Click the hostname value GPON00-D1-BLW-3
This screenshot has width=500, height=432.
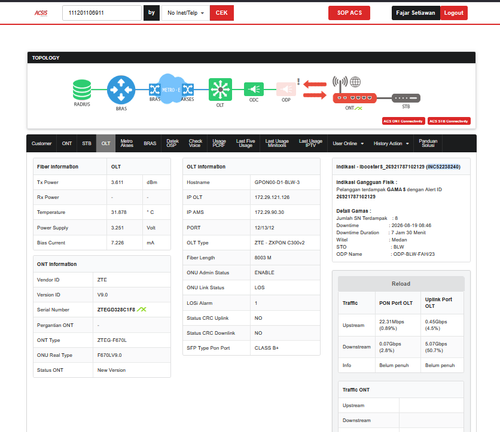(277, 182)
